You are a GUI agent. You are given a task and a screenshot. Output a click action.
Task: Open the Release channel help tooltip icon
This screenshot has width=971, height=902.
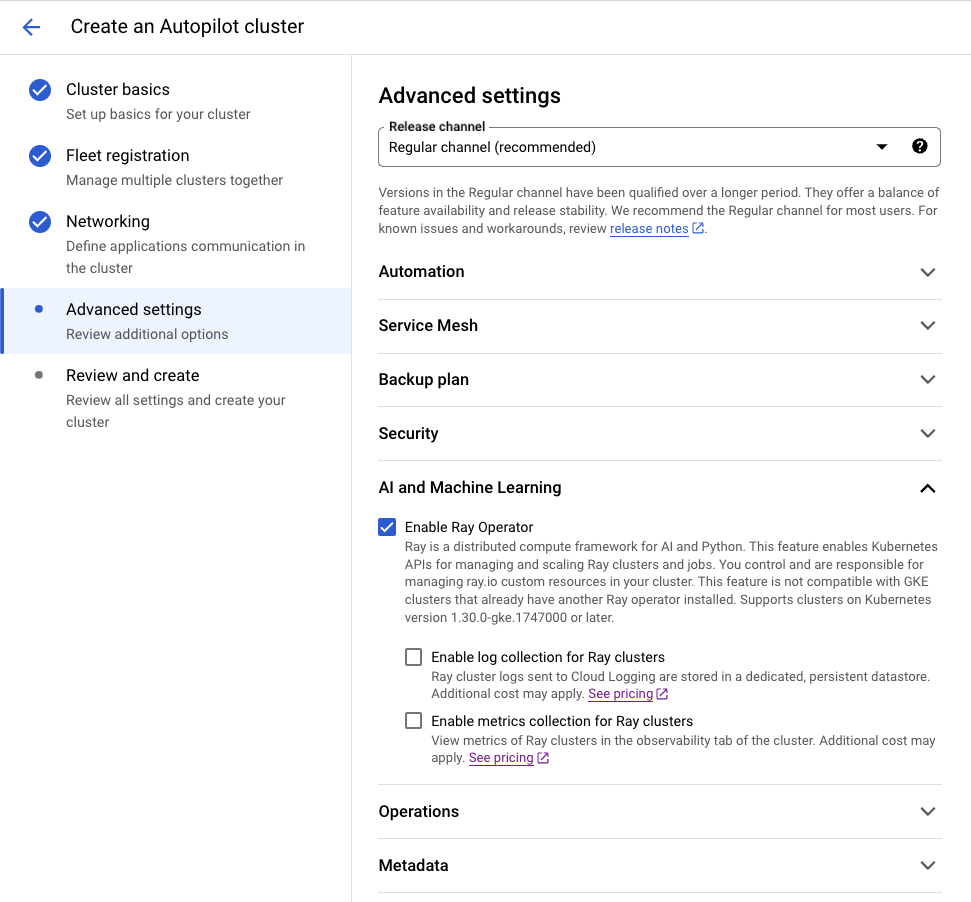919,145
